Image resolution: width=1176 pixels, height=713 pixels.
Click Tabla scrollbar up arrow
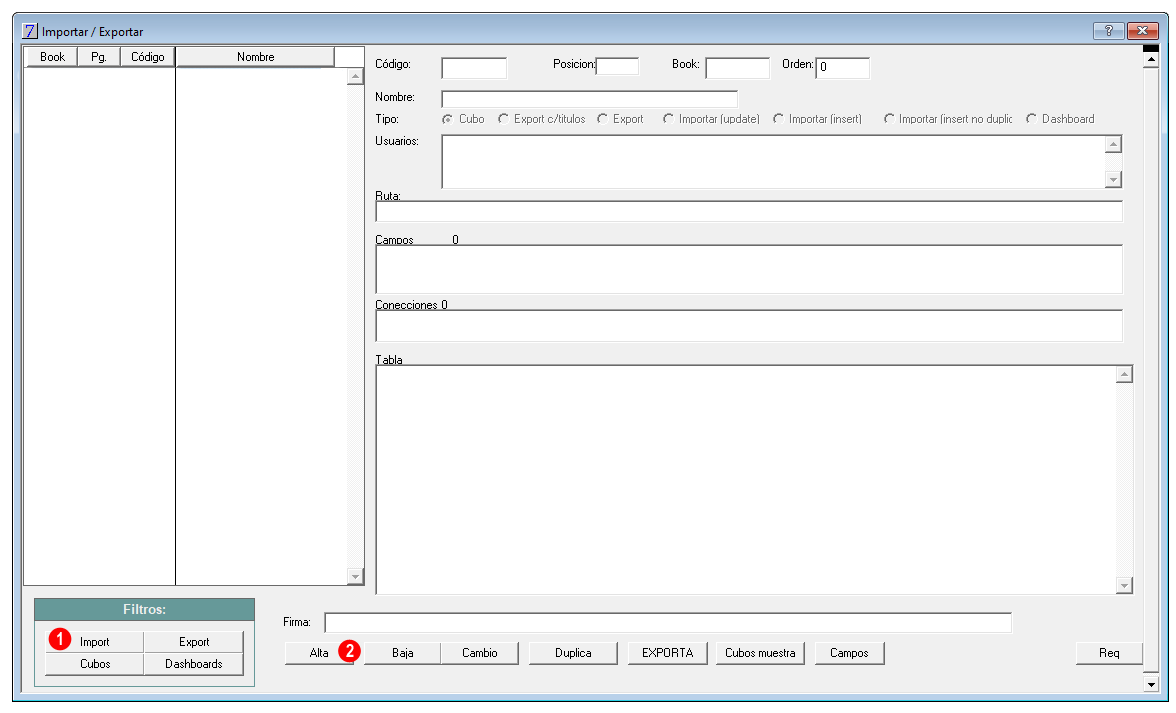[1124, 374]
